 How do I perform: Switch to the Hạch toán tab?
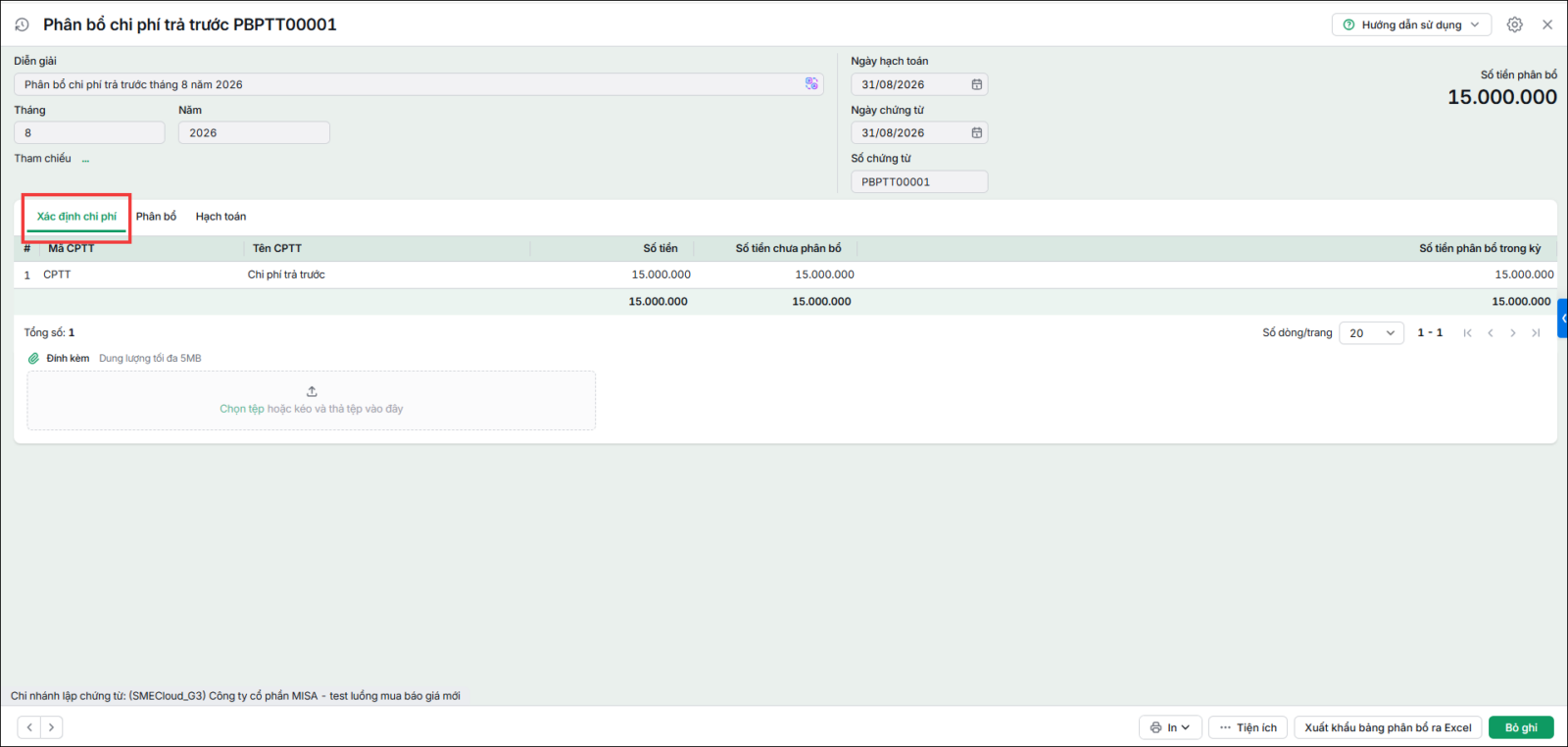pos(220,217)
